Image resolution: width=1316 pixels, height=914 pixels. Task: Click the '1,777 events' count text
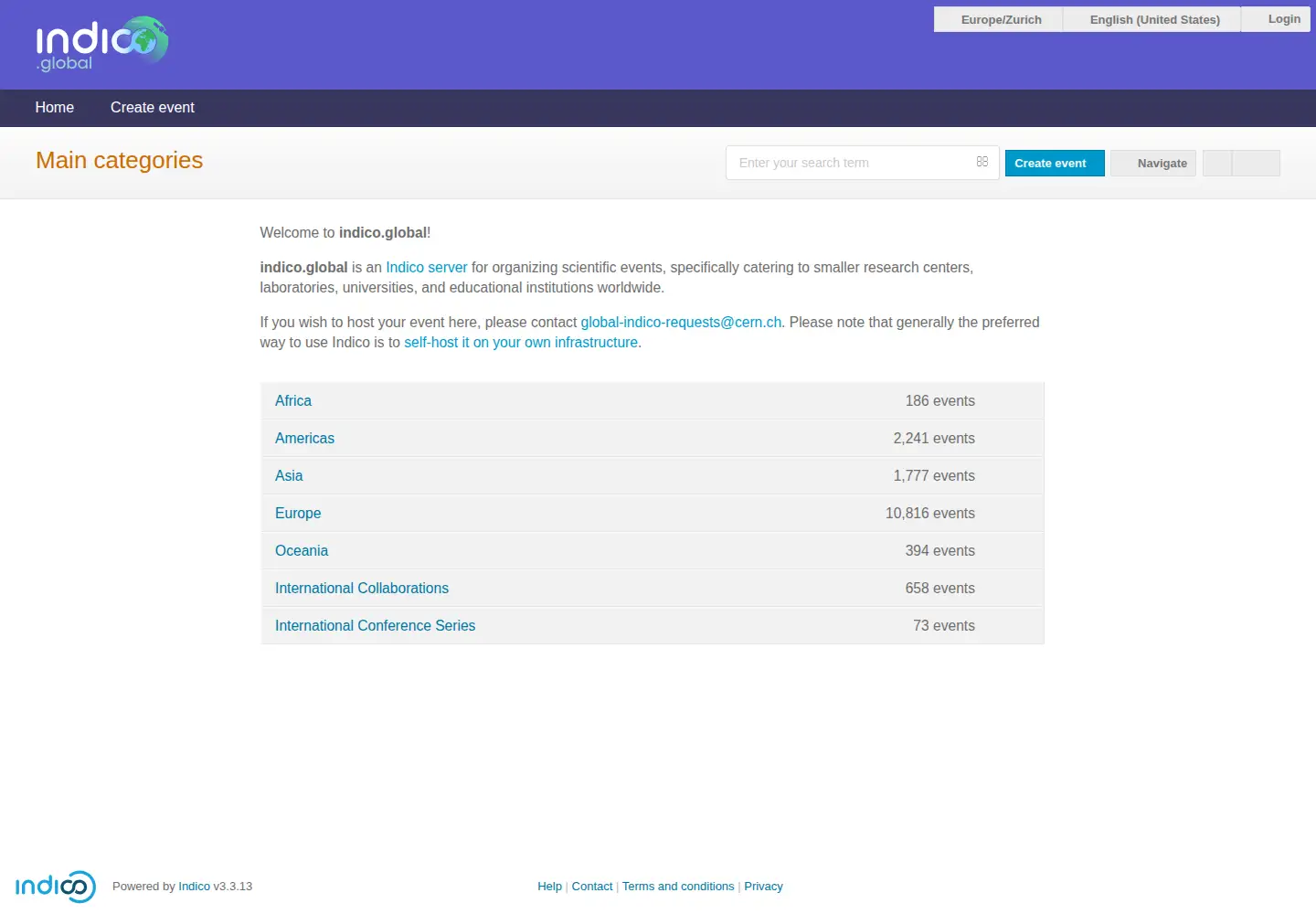click(934, 476)
